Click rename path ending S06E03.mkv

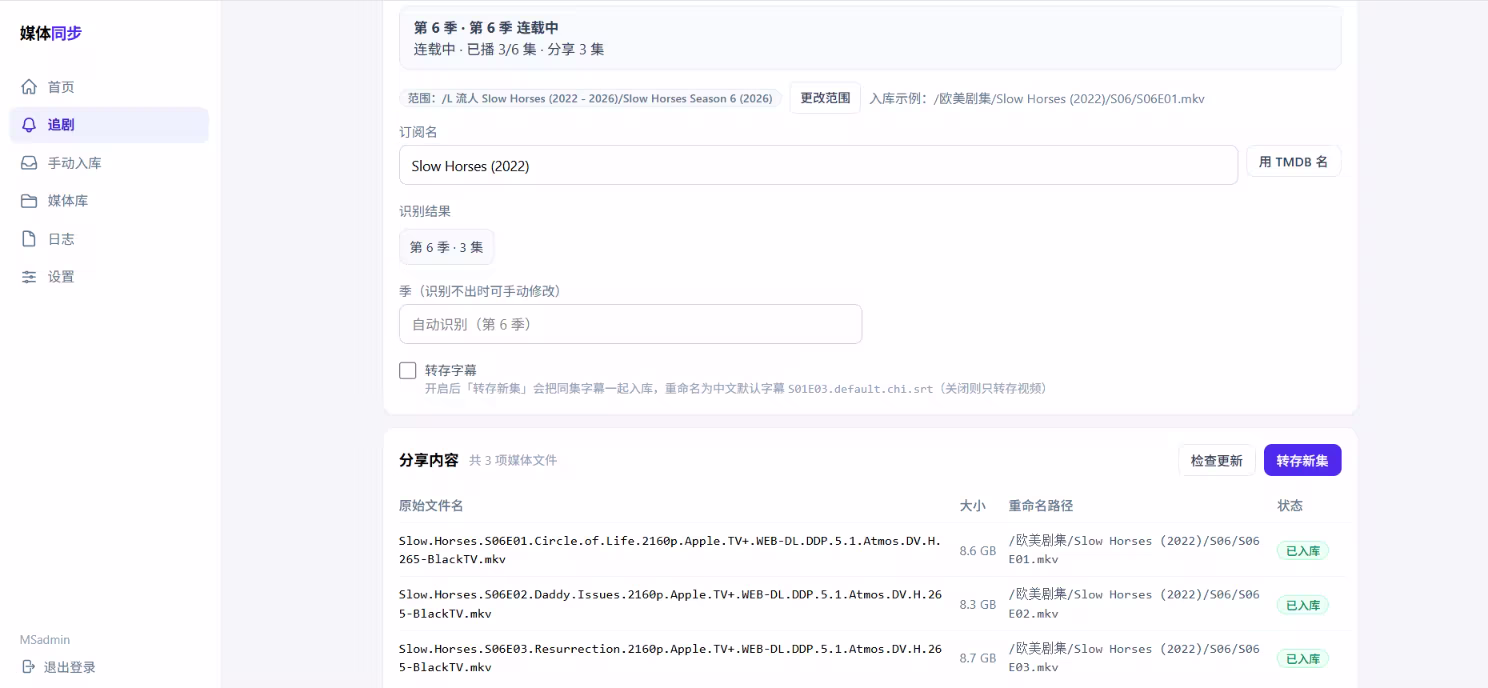click(1134, 658)
